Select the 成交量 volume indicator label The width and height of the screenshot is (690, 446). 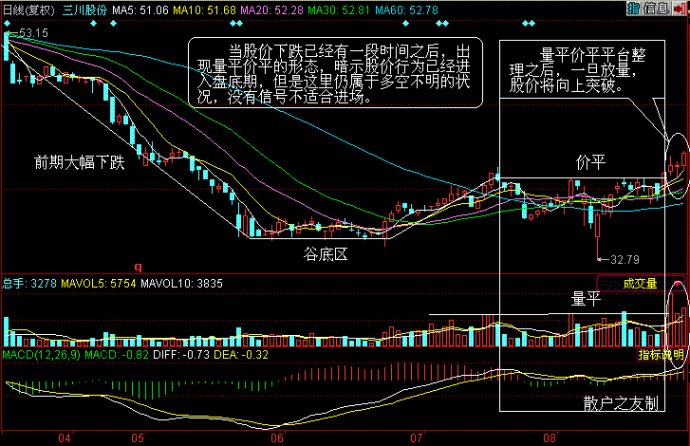tap(639, 284)
